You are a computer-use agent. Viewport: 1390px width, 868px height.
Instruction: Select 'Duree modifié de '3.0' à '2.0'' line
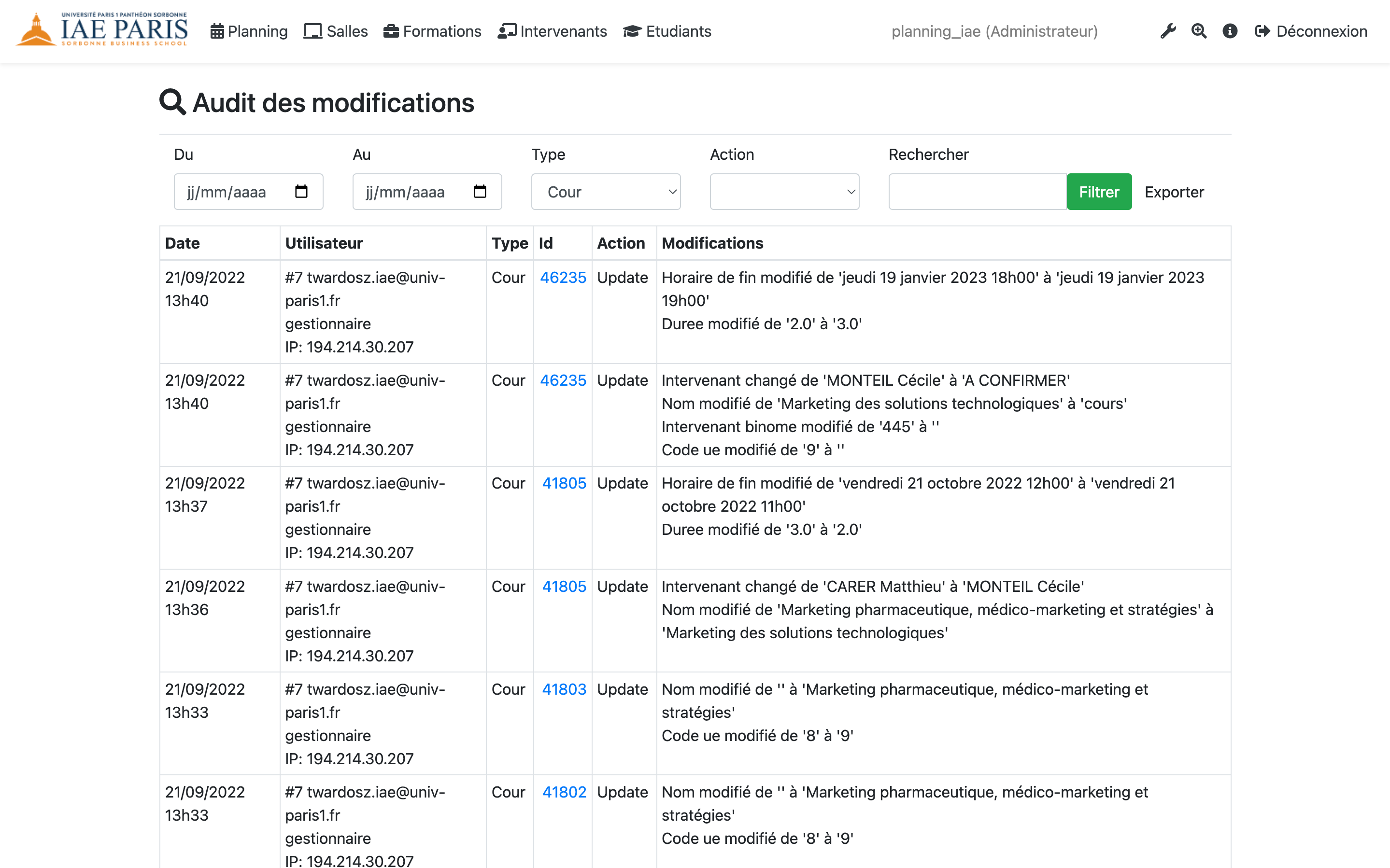click(761, 529)
